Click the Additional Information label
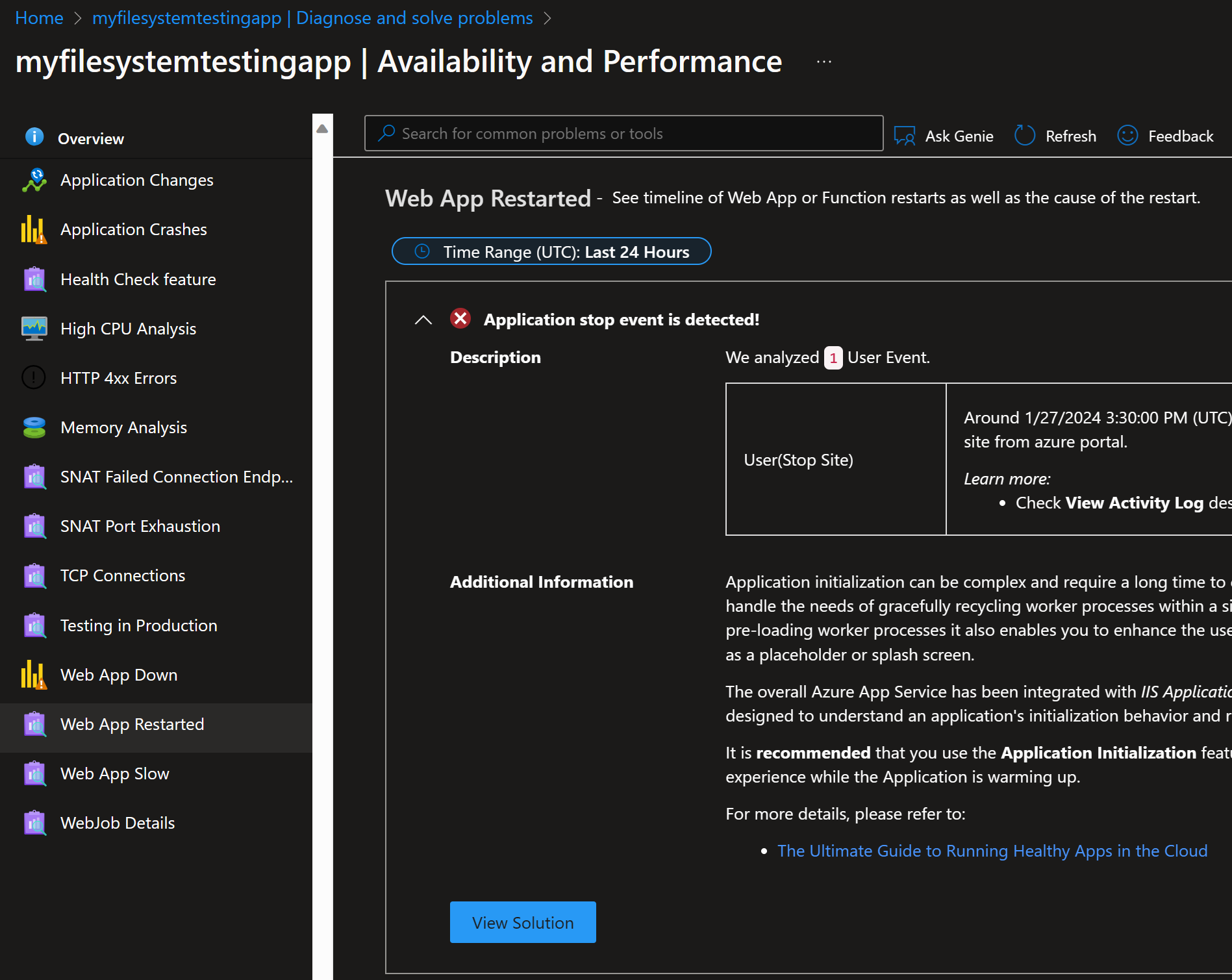 click(542, 582)
